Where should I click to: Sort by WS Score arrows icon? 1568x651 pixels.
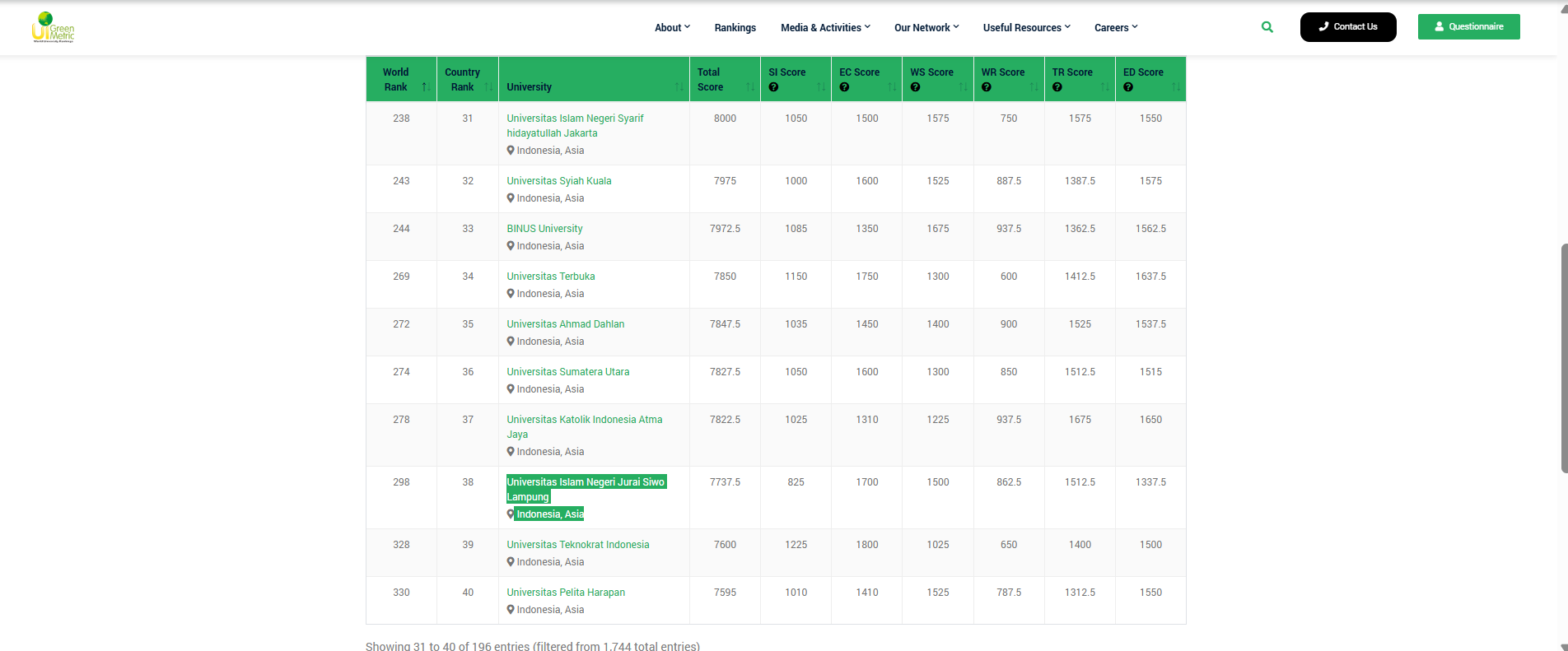click(964, 87)
